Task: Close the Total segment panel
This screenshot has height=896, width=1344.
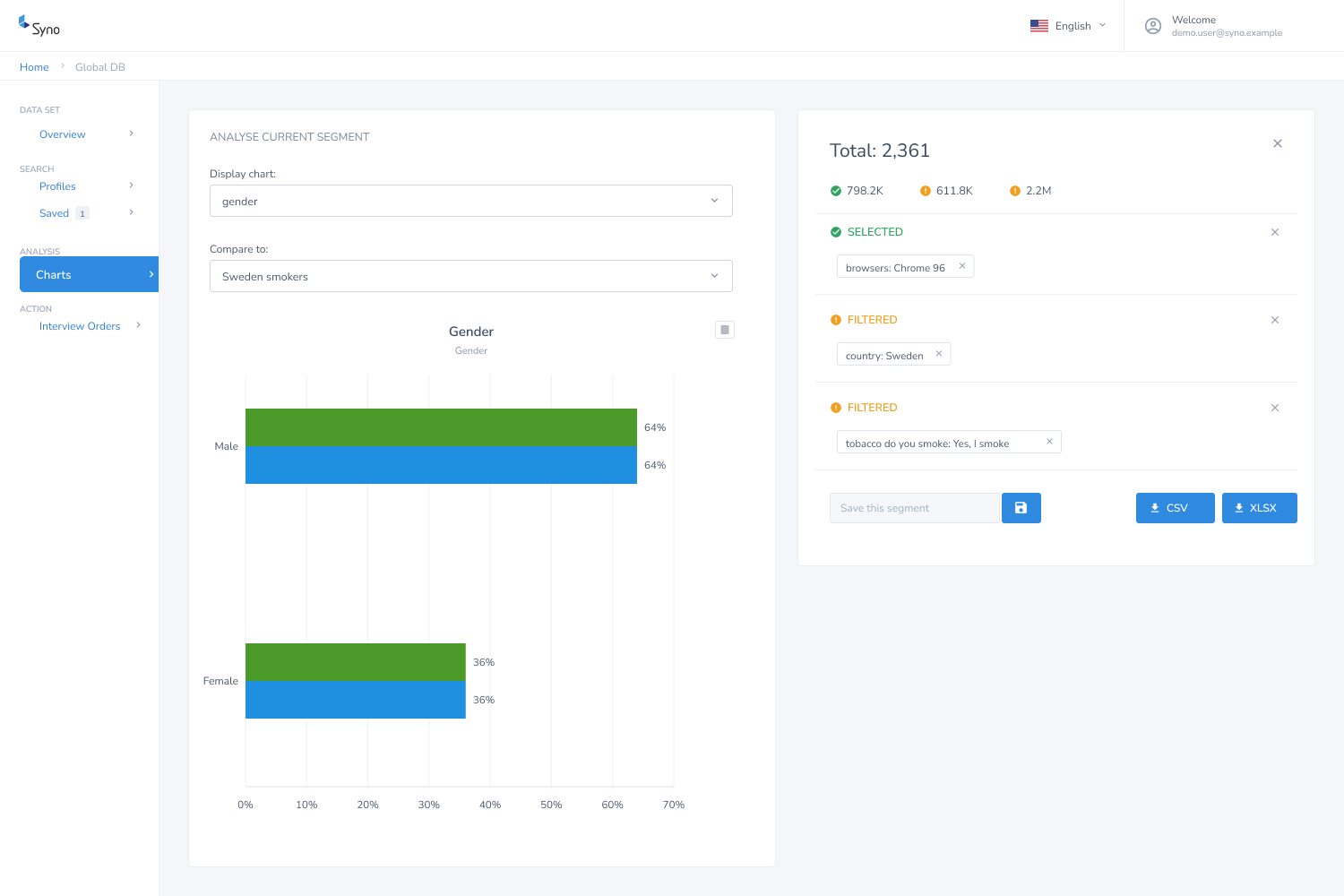Action: coord(1278,143)
